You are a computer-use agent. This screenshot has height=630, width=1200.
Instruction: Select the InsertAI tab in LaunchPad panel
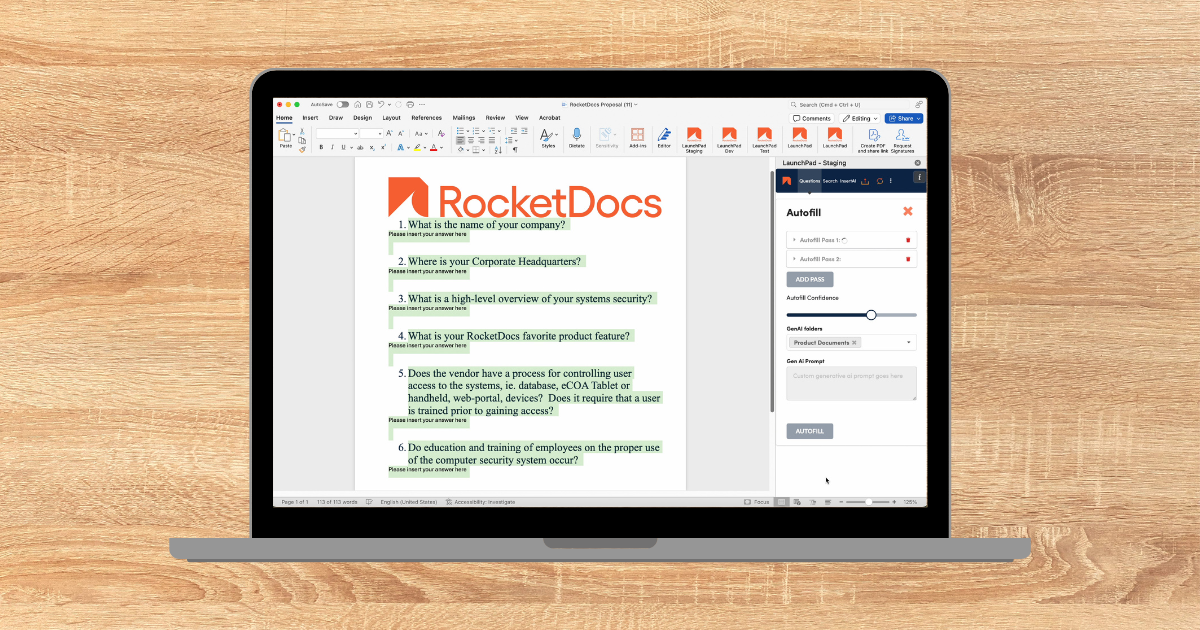click(x=848, y=181)
